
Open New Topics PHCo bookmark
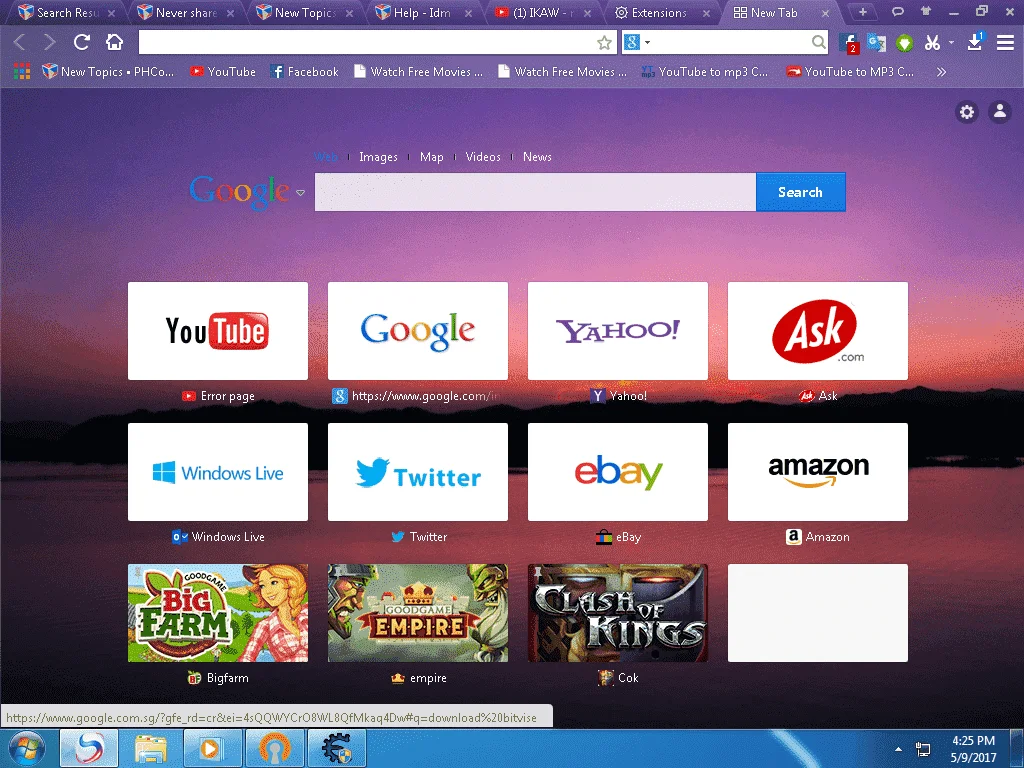(x=108, y=72)
